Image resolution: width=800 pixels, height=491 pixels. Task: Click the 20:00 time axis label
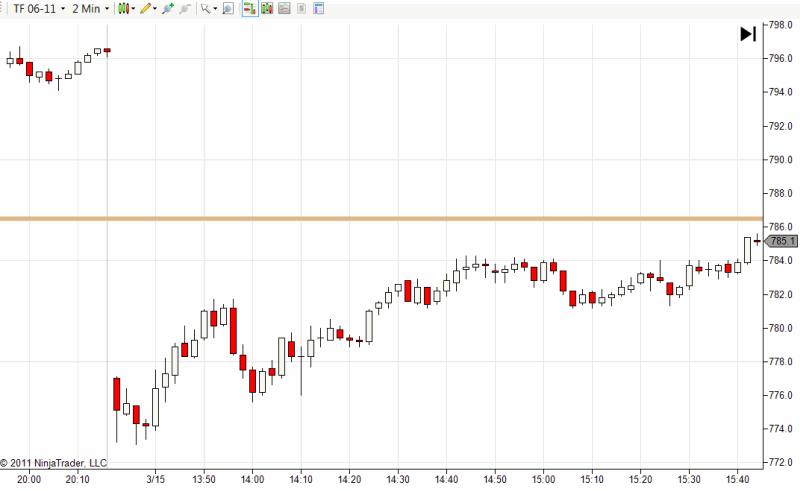point(29,480)
